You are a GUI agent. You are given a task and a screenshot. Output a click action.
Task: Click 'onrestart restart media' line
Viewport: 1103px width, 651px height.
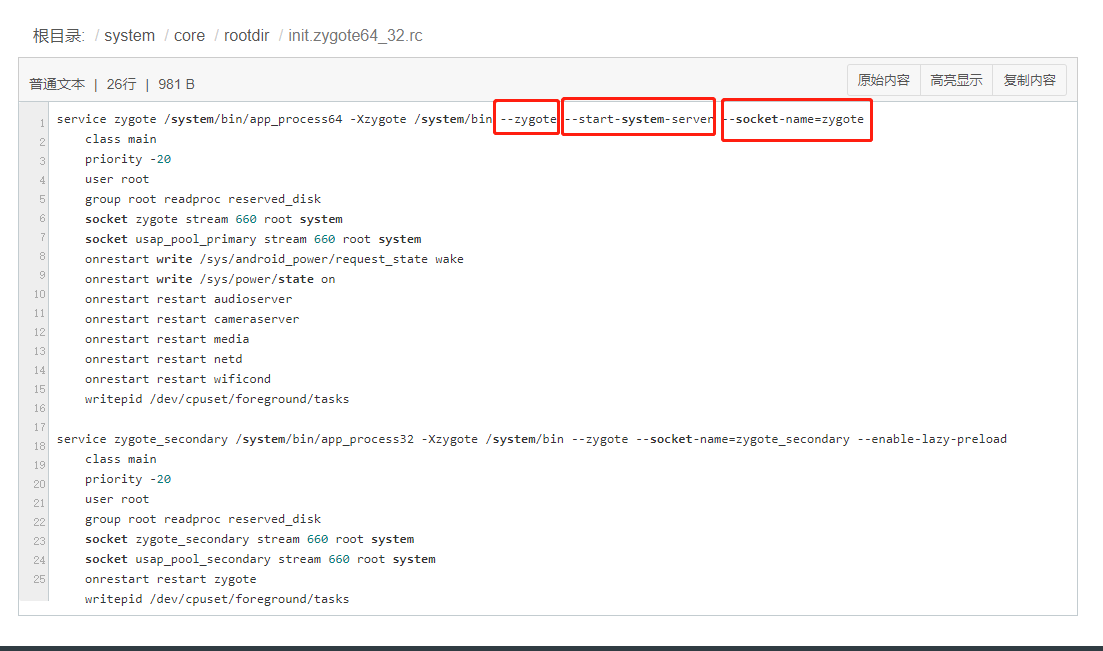(167, 339)
